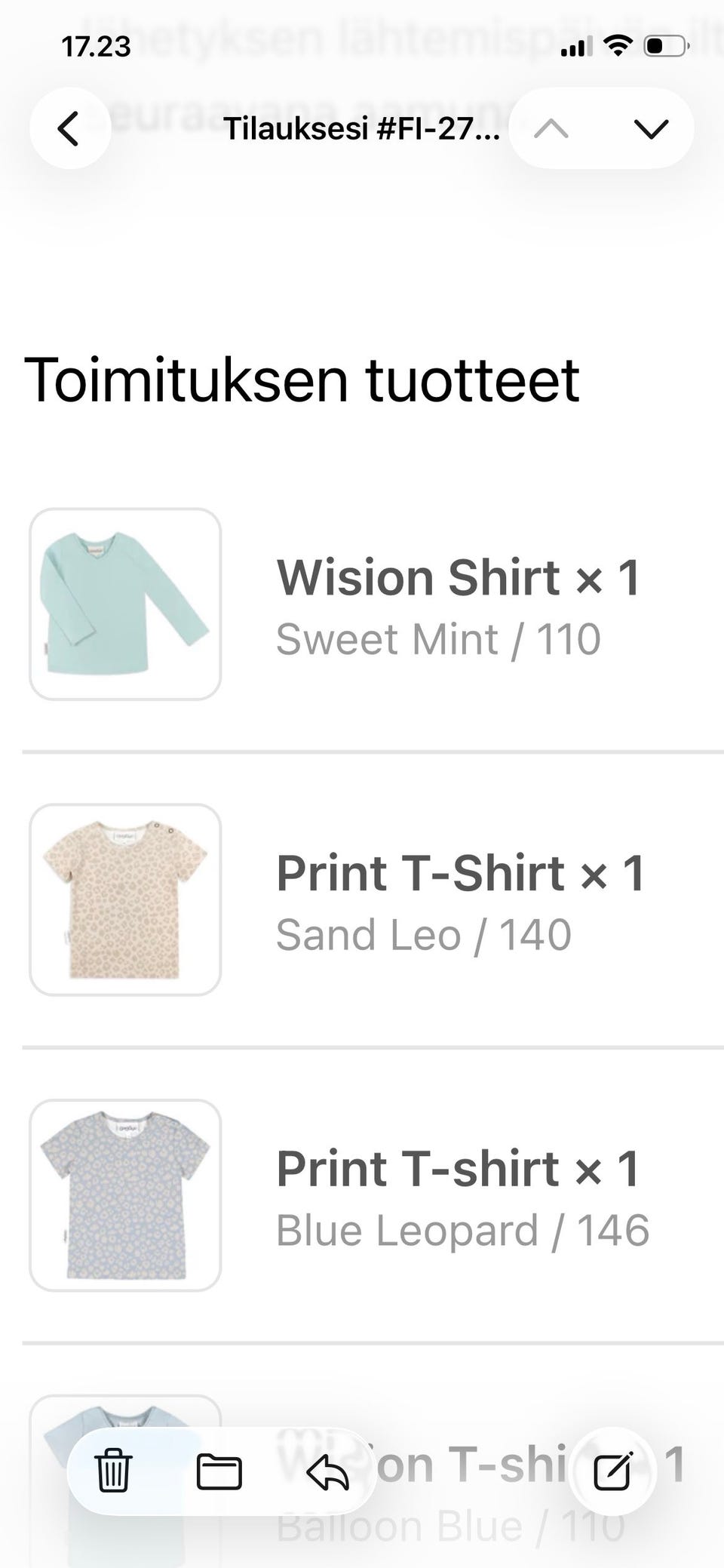Tap the Wi-Fi status icon
The width and height of the screenshot is (724, 1568).
click(x=618, y=47)
